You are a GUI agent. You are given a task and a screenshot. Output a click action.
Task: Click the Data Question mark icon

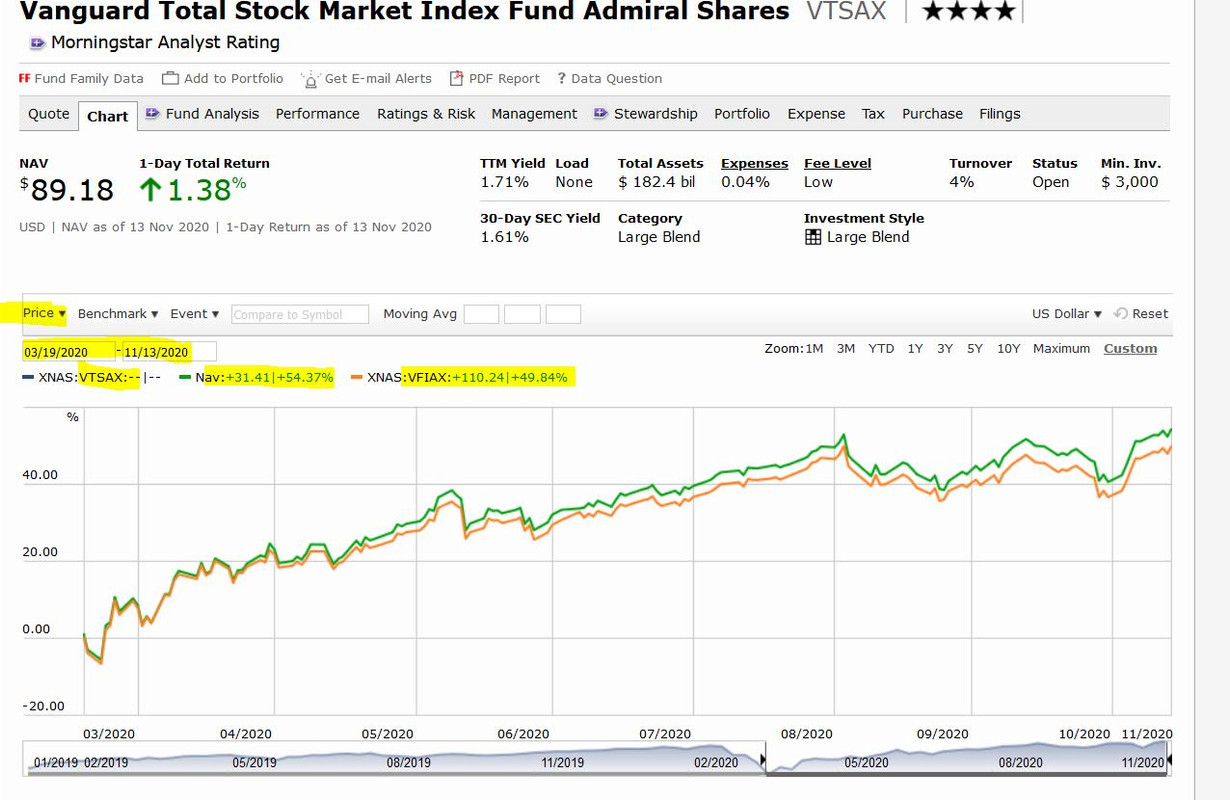(x=562, y=78)
